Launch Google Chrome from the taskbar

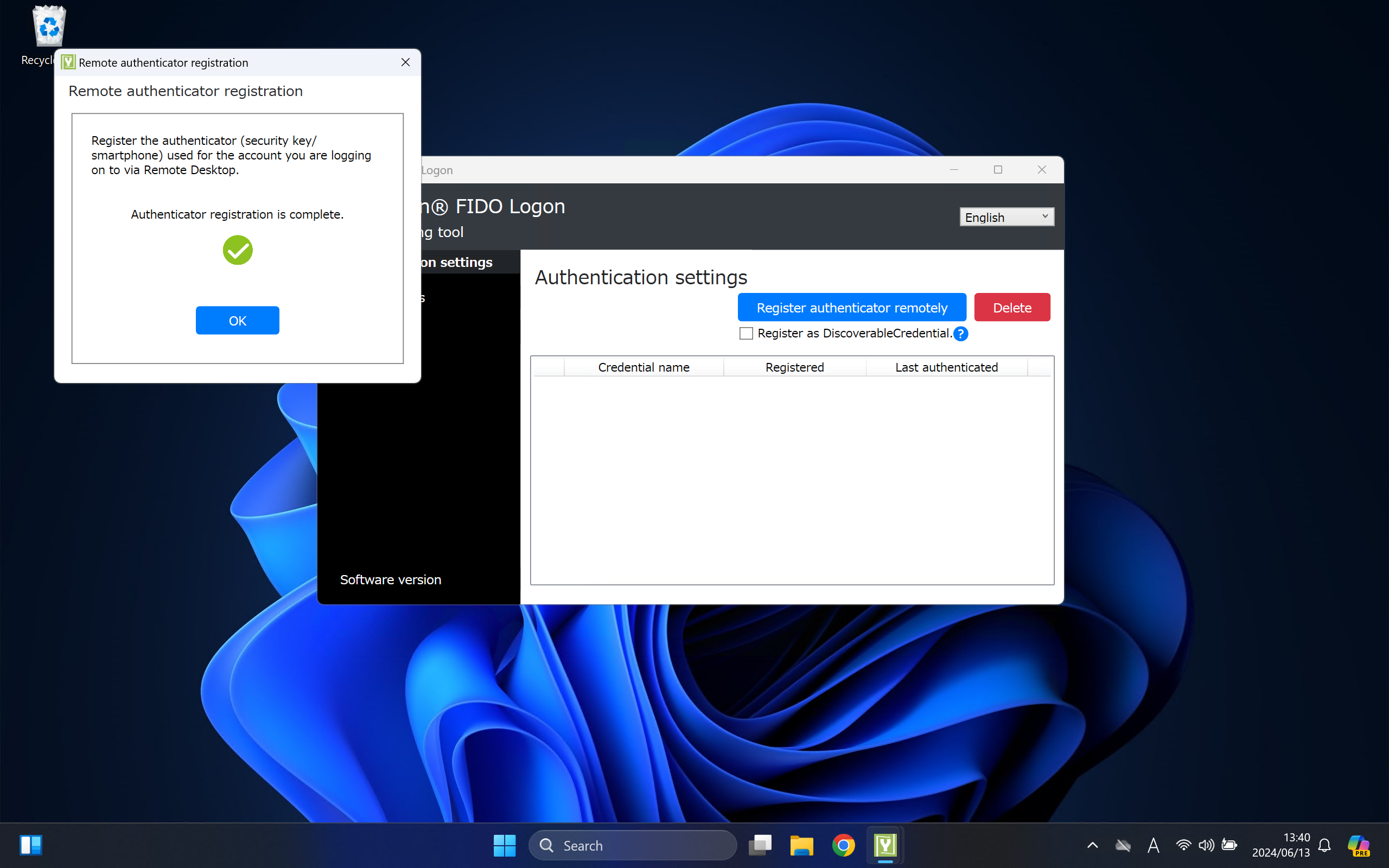(843, 845)
